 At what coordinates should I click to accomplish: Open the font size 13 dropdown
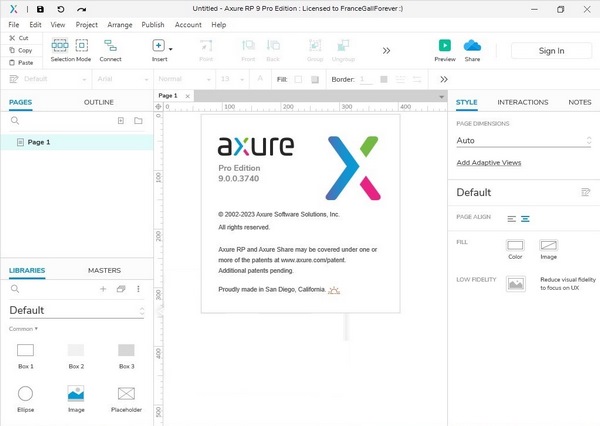coord(232,79)
